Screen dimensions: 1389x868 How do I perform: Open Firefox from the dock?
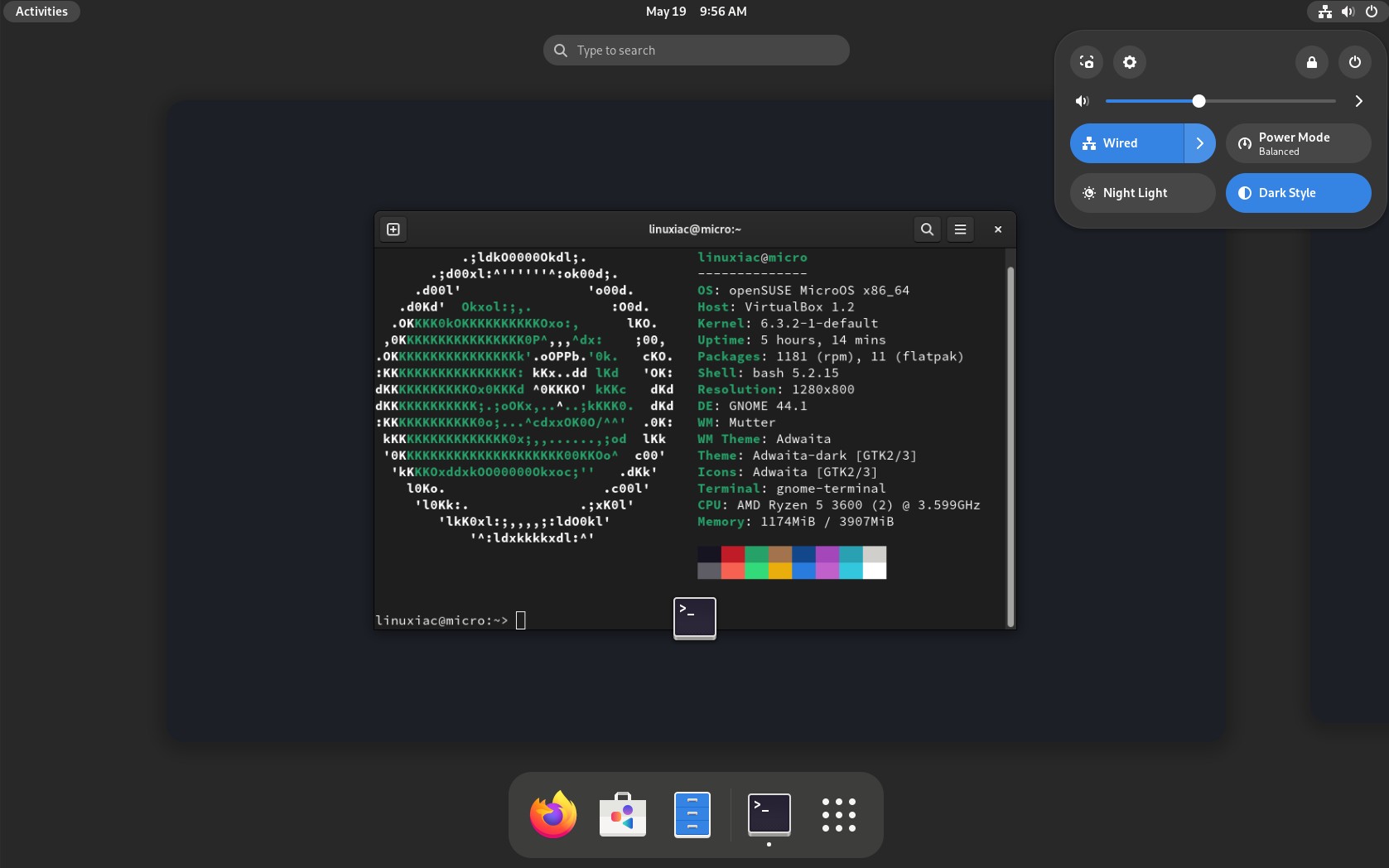[x=553, y=815]
